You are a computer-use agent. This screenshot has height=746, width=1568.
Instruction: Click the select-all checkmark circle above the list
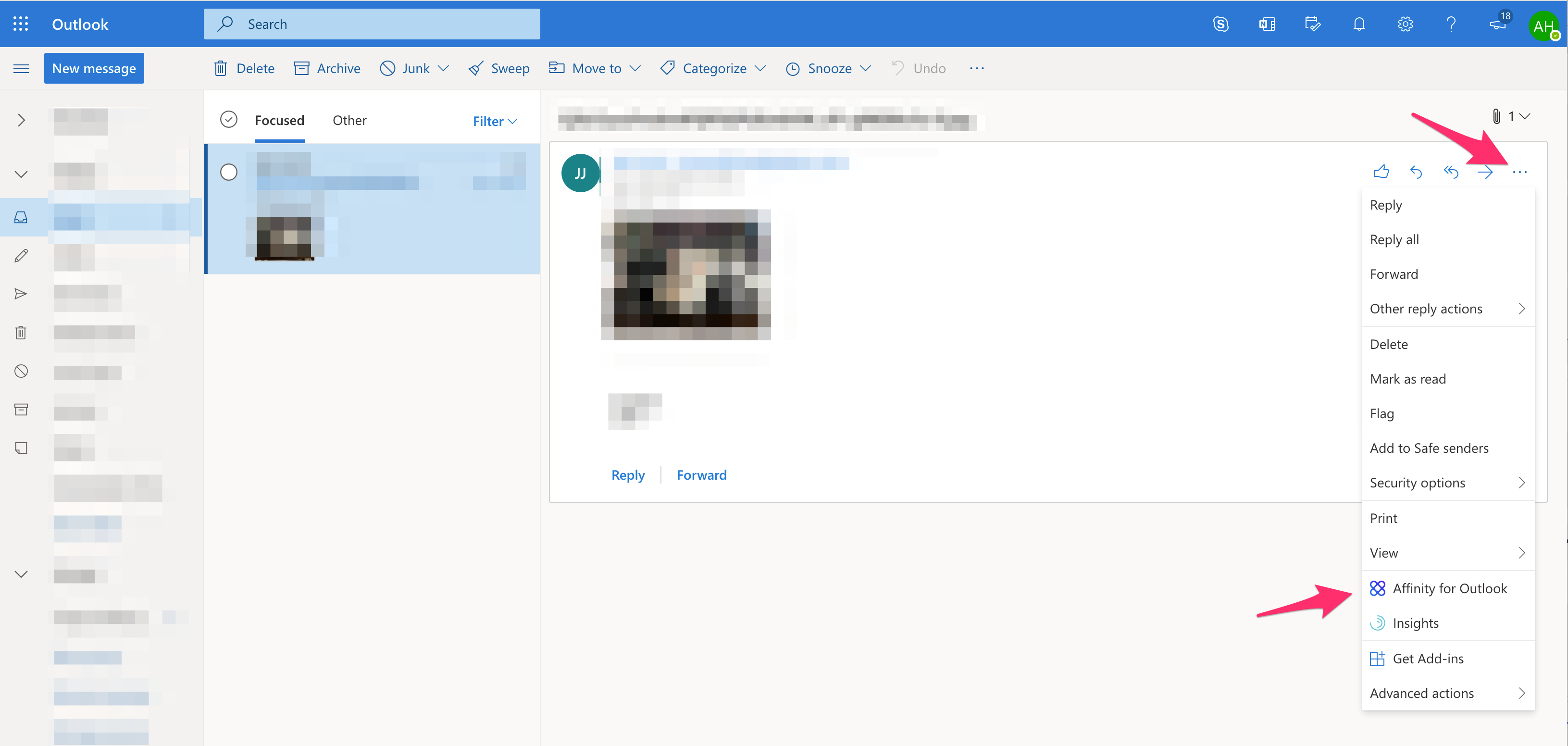click(229, 119)
